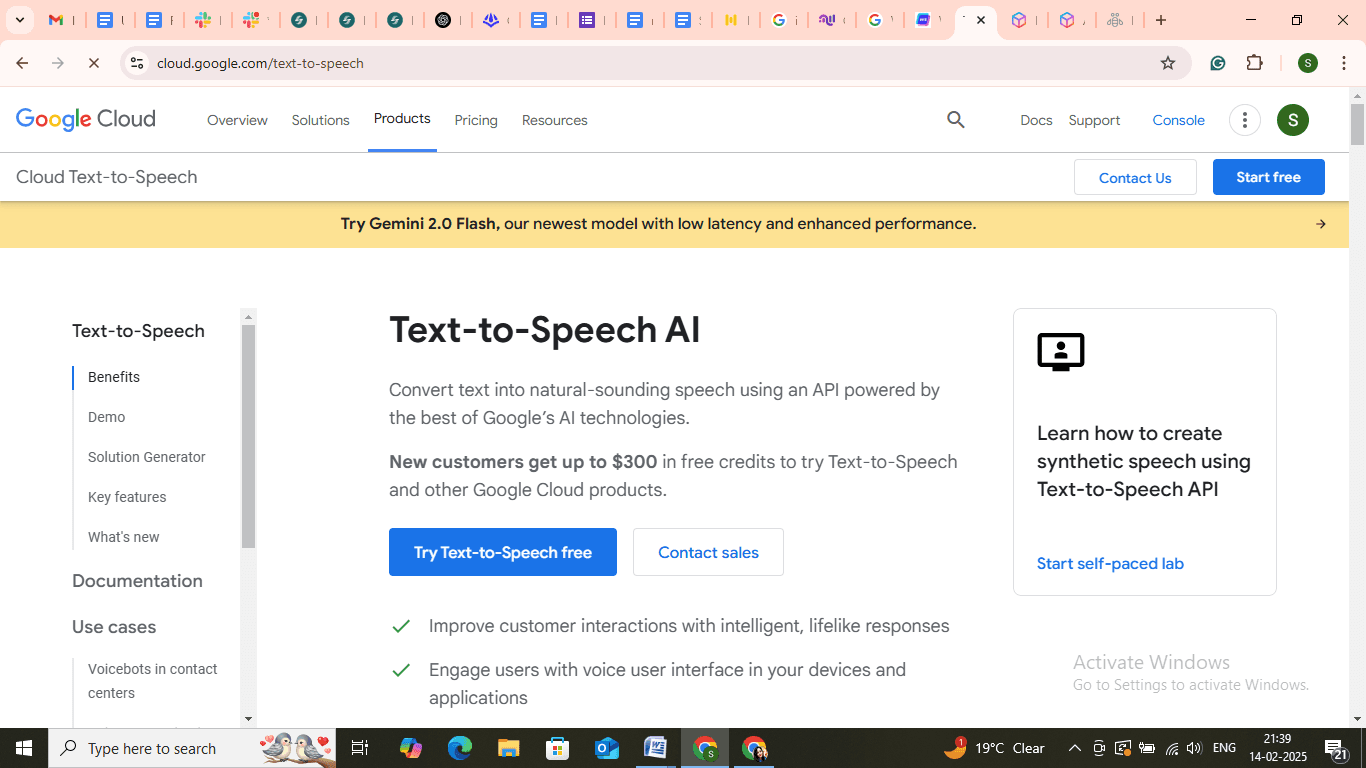Click the Cloud Text-to-Speech page title
Viewport: 1366px width, 768px height.
click(107, 177)
